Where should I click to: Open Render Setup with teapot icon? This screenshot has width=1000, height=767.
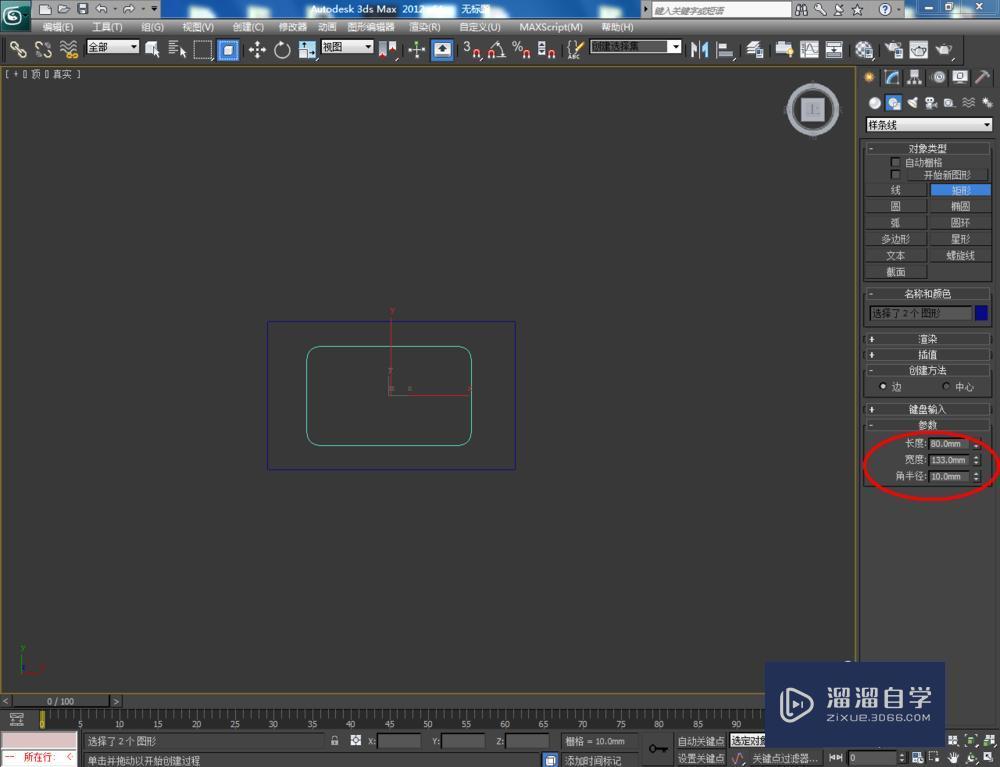click(x=893, y=48)
